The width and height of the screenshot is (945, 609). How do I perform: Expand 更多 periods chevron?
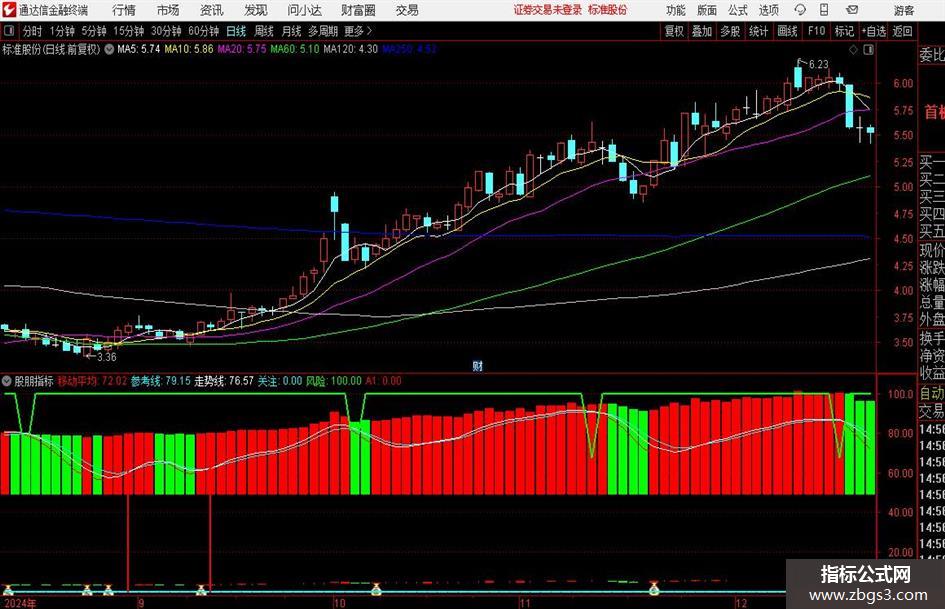359,31
